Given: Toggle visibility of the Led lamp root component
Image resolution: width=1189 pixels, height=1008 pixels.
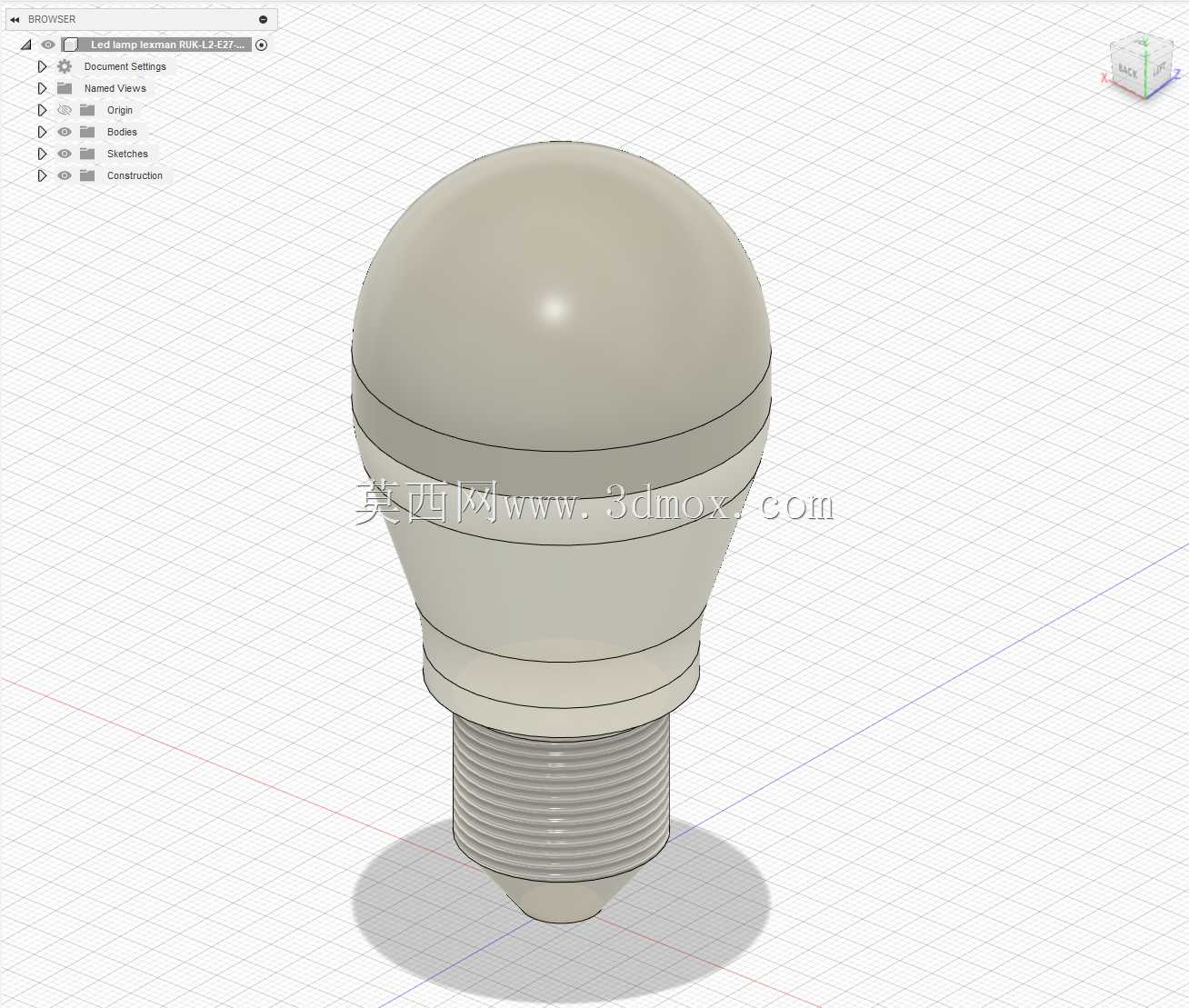Looking at the screenshot, I should pyautogui.click(x=48, y=45).
